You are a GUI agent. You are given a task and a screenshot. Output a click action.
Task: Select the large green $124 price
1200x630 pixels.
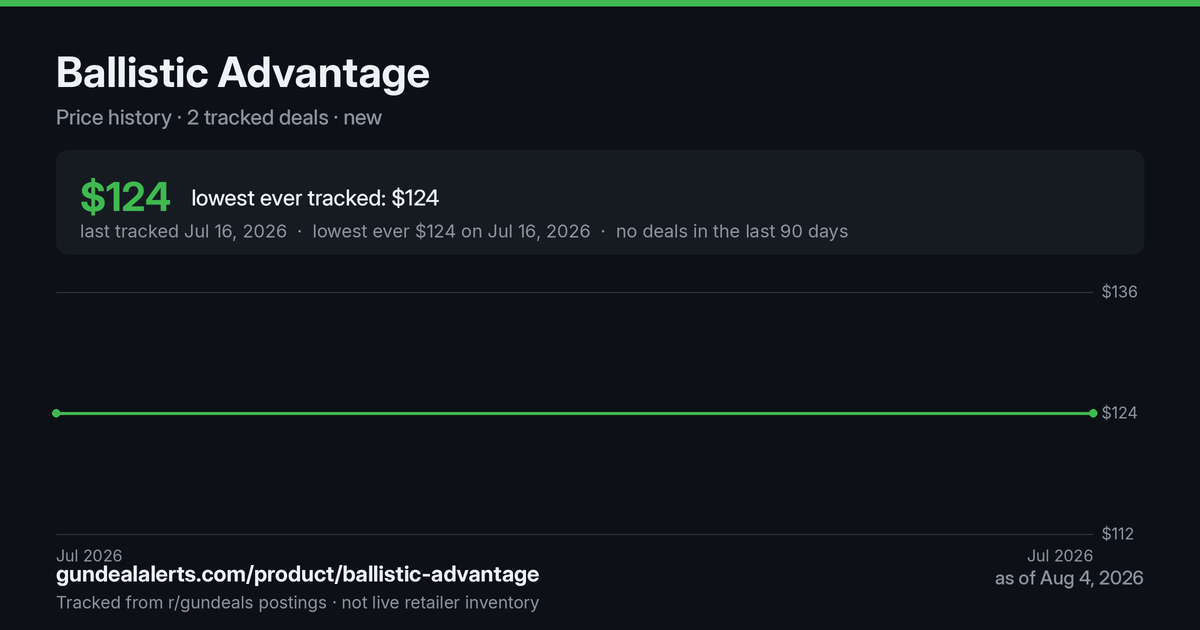[125, 197]
